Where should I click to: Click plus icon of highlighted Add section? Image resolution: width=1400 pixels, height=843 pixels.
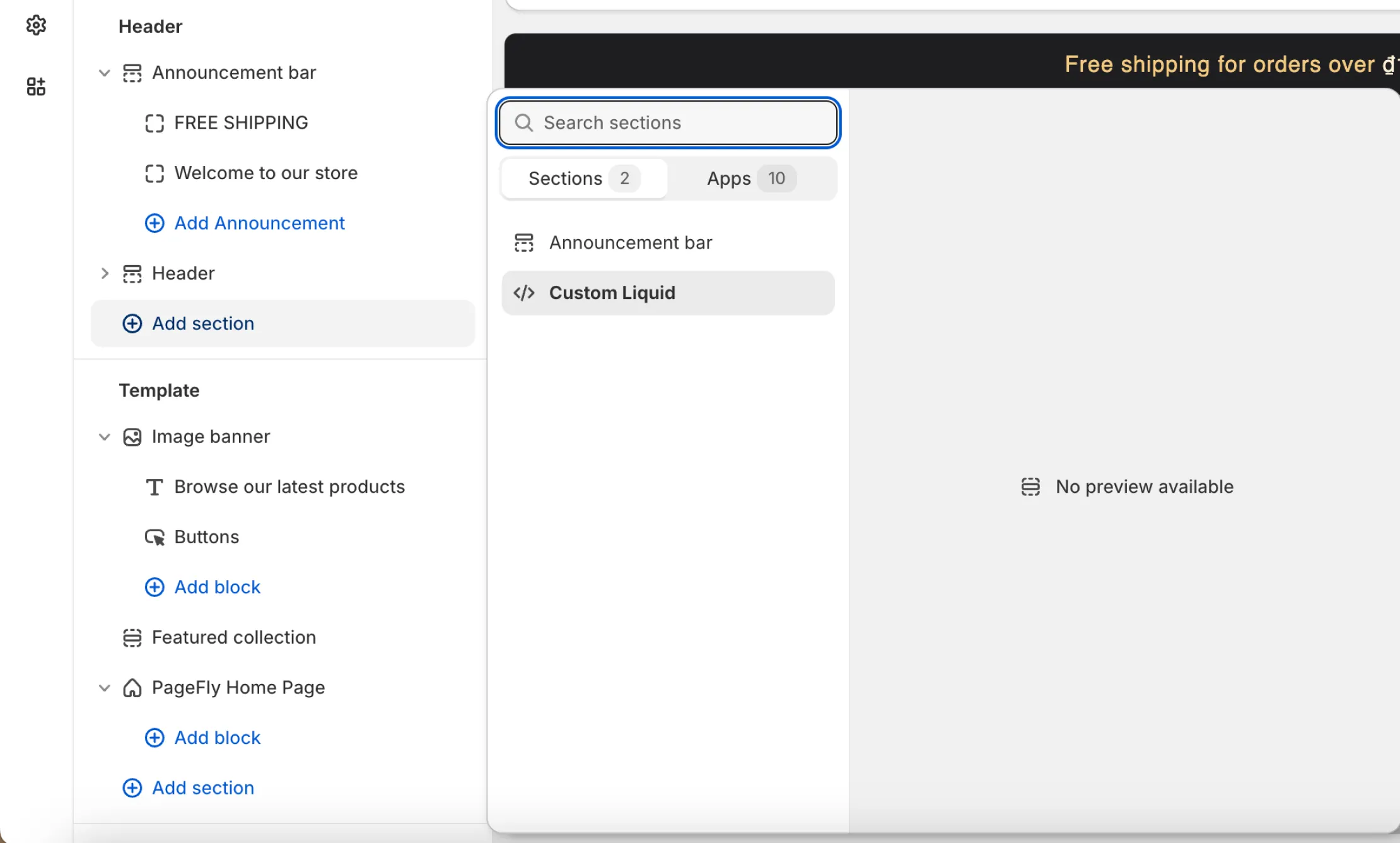pyautogui.click(x=132, y=324)
